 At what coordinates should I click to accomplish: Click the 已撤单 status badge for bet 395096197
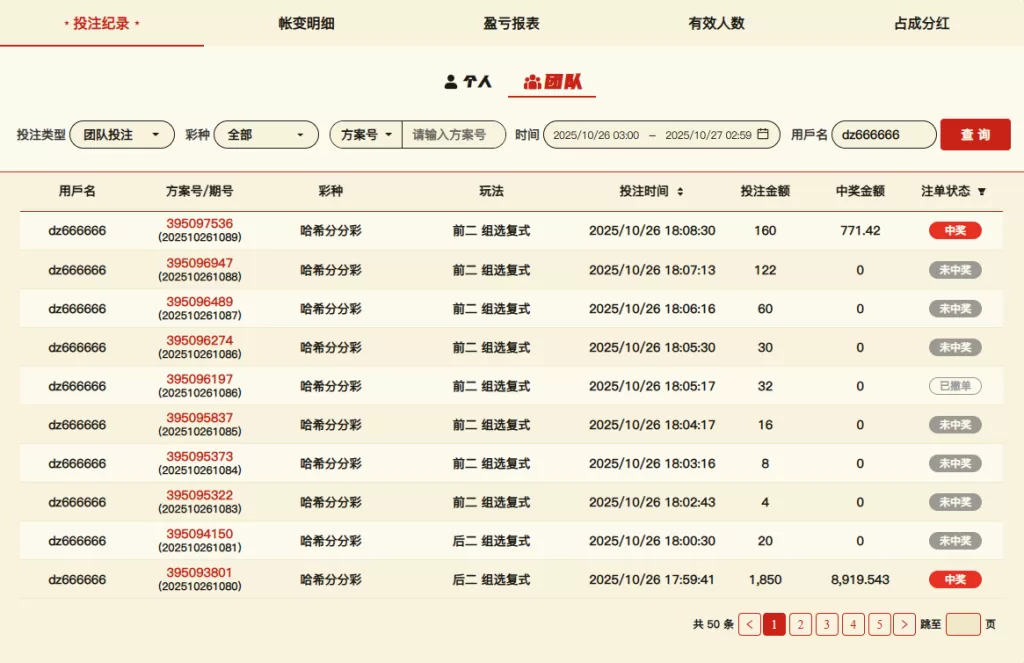click(x=954, y=386)
